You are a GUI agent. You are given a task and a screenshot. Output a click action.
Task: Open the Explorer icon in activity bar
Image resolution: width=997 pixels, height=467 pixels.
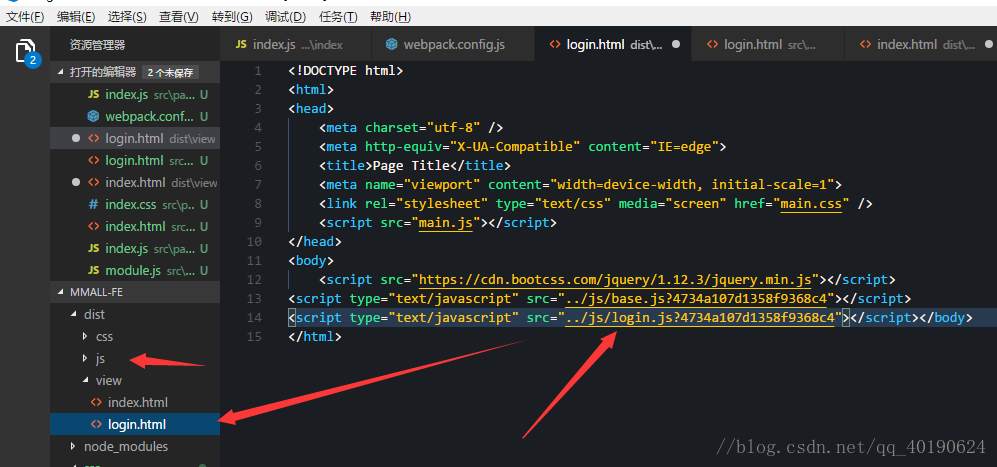point(24,52)
